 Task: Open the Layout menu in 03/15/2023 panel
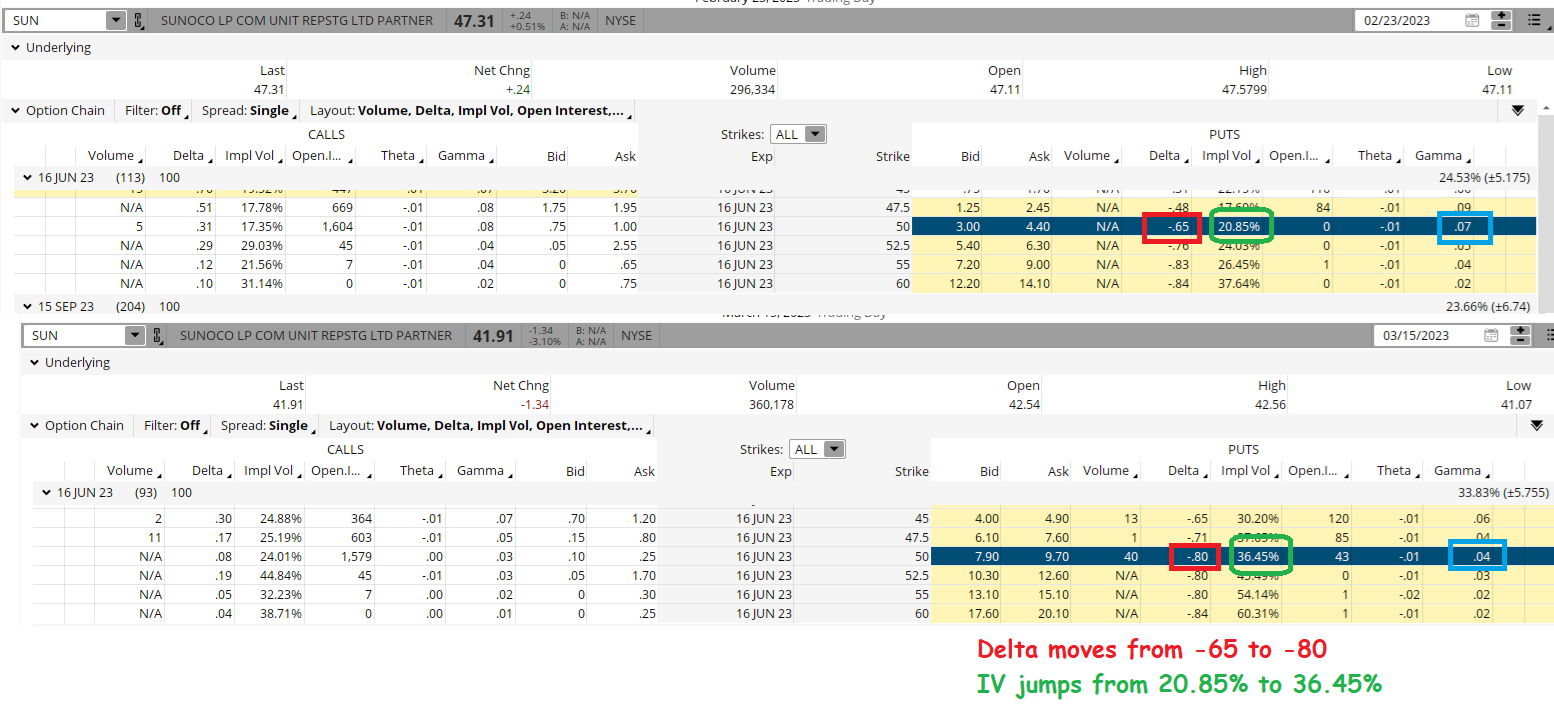tap(490, 425)
